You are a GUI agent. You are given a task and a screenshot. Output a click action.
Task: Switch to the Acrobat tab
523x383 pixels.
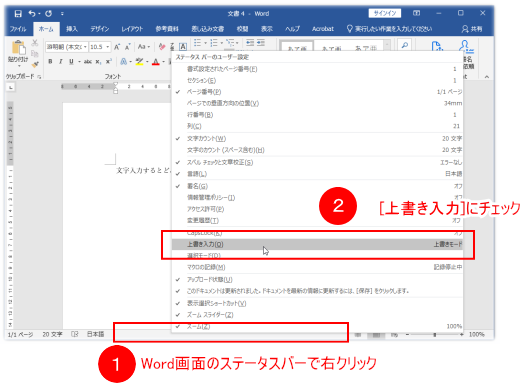click(323, 29)
